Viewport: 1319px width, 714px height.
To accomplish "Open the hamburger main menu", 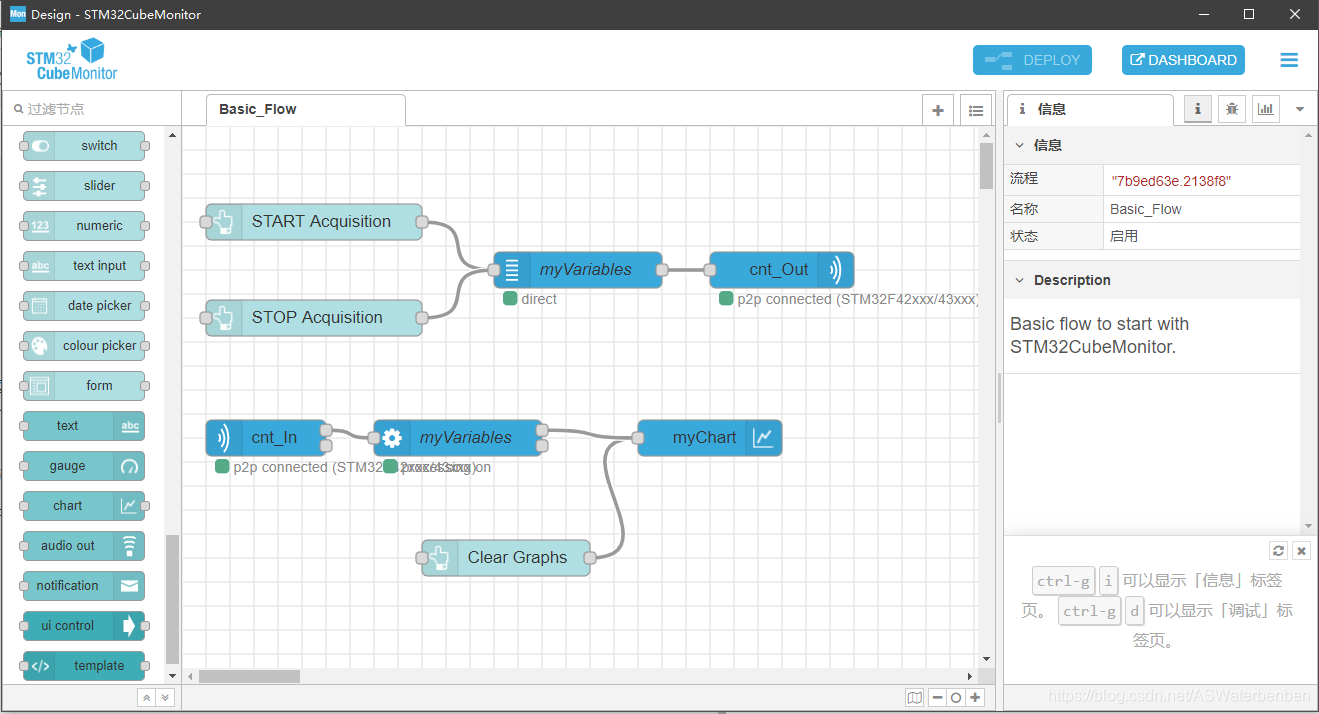I will (1289, 60).
